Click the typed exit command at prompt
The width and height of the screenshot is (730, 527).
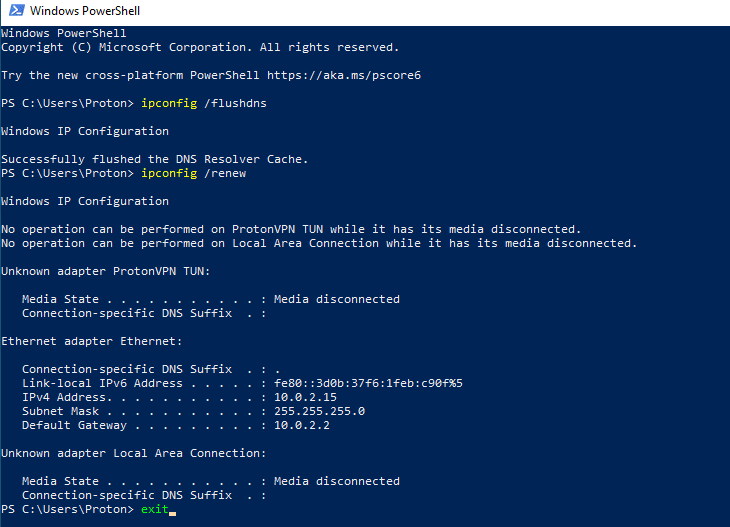click(155, 509)
